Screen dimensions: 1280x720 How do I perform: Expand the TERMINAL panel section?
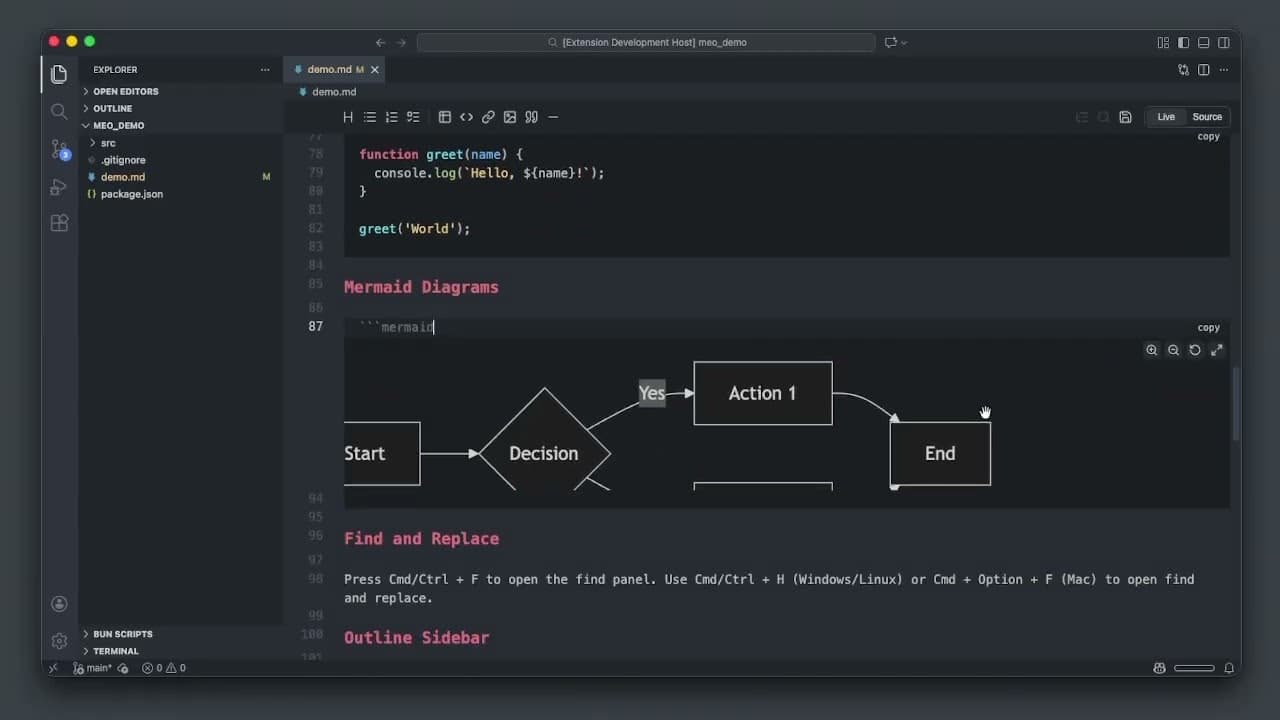point(114,651)
